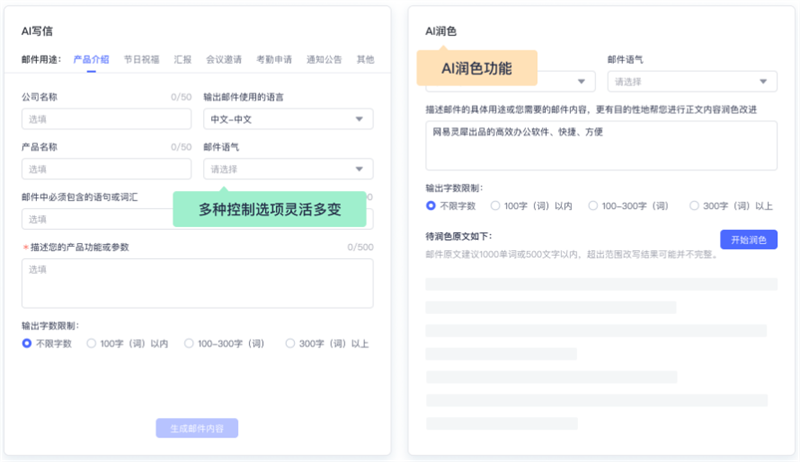Choose 300字(词)以上 in AI润色 panel
Screen dimensions: 800x462
[x=731, y=206]
